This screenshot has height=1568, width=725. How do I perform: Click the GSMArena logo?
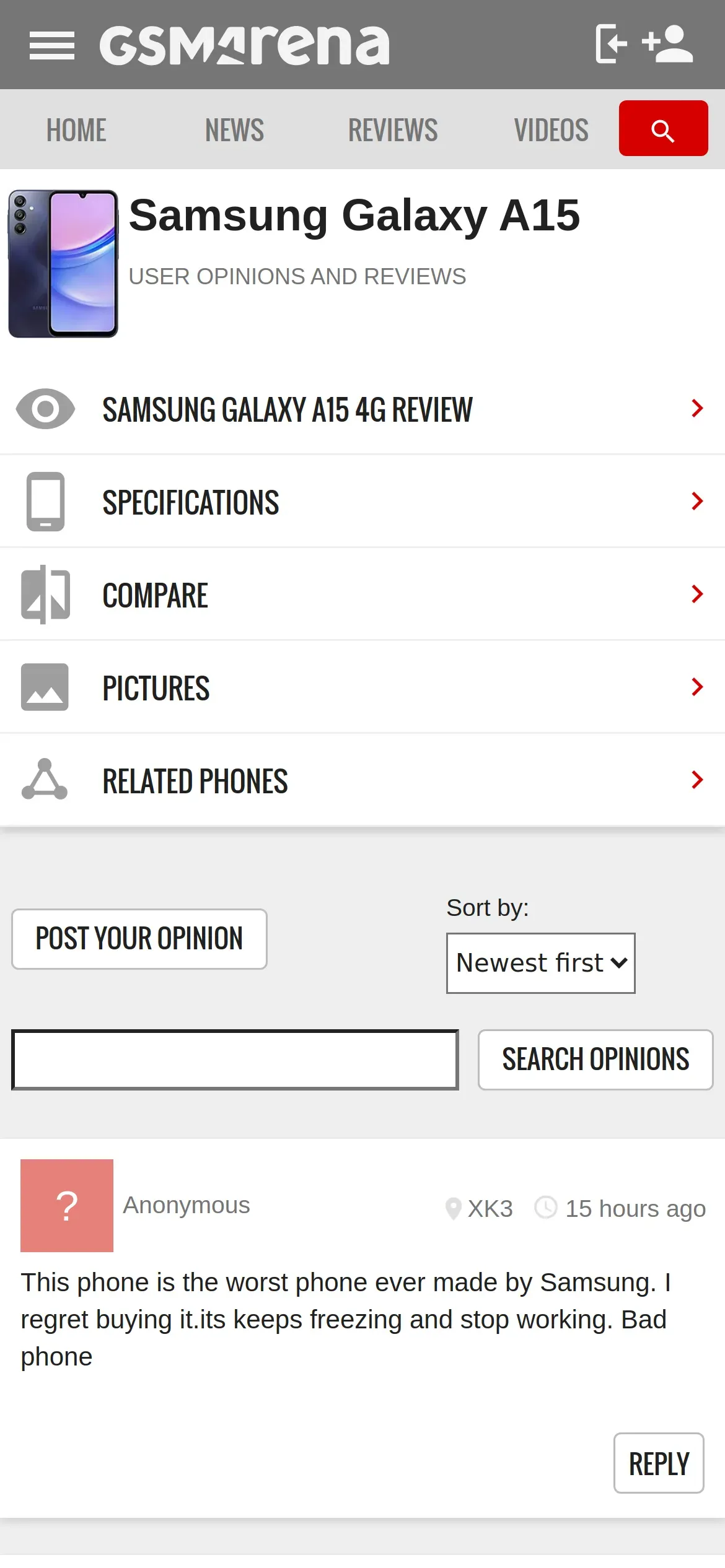pos(245,45)
